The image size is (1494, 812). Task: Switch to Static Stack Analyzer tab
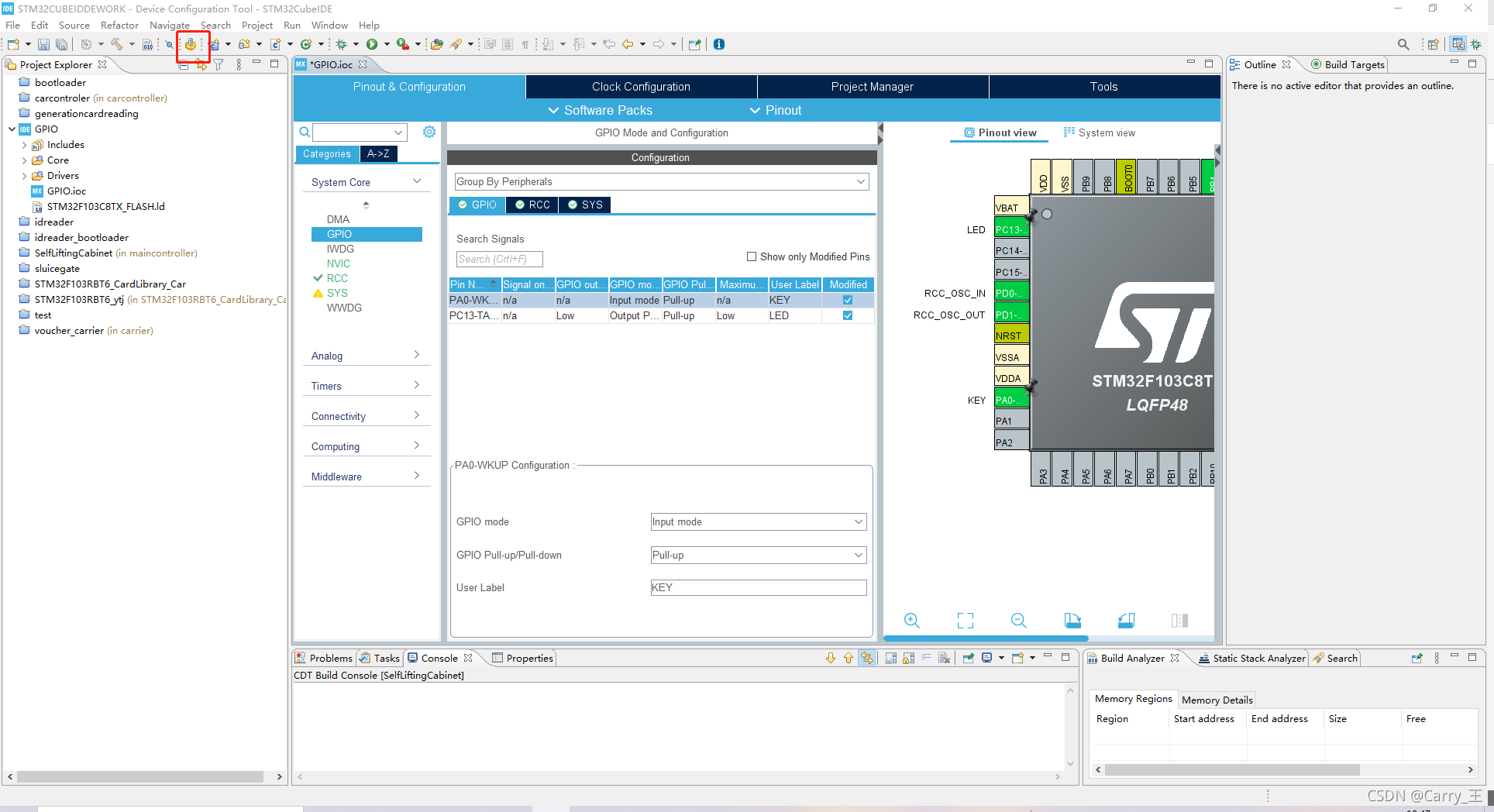(x=1252, y=658)
